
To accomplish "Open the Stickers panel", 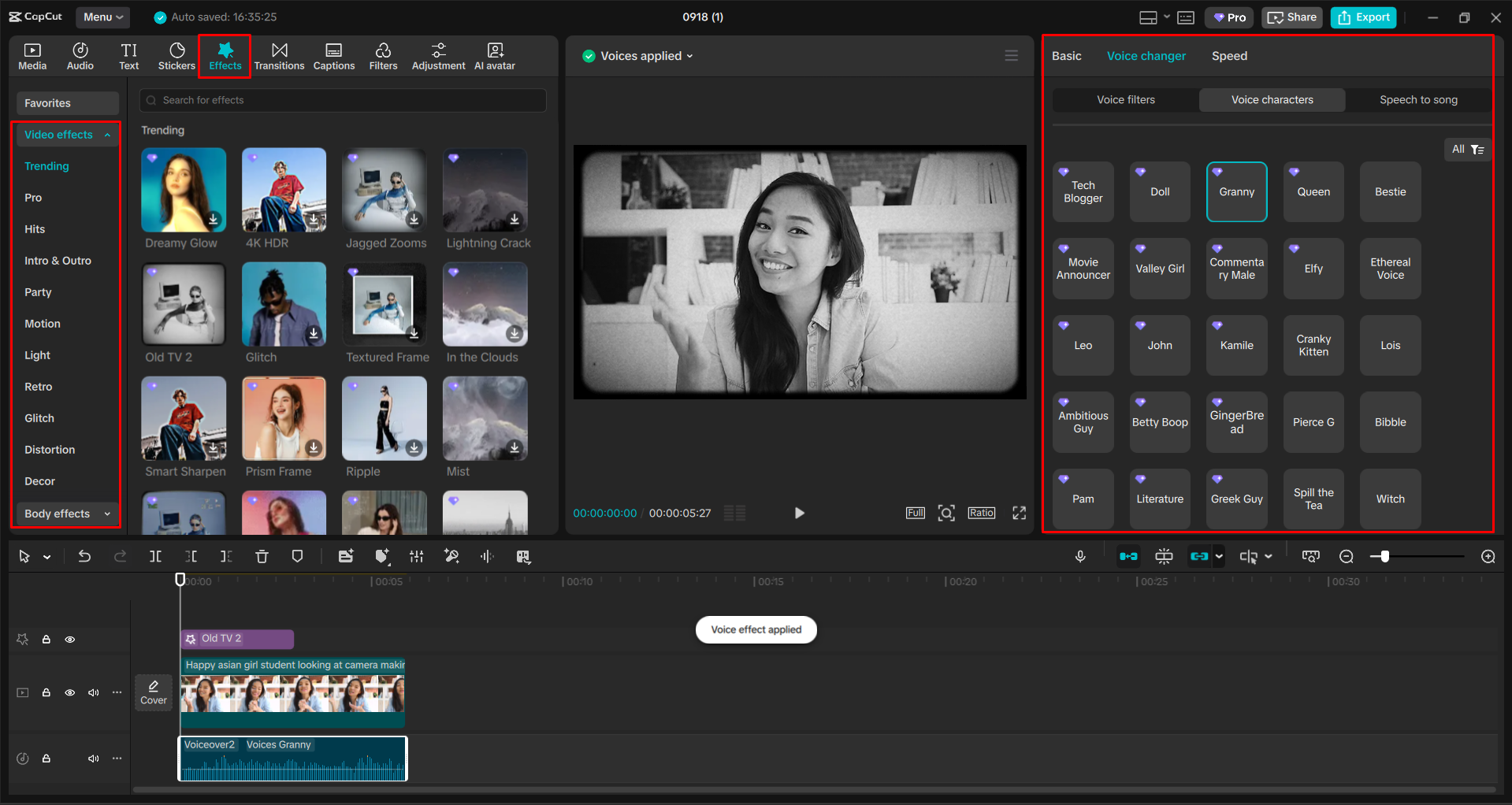I will 176,55.
